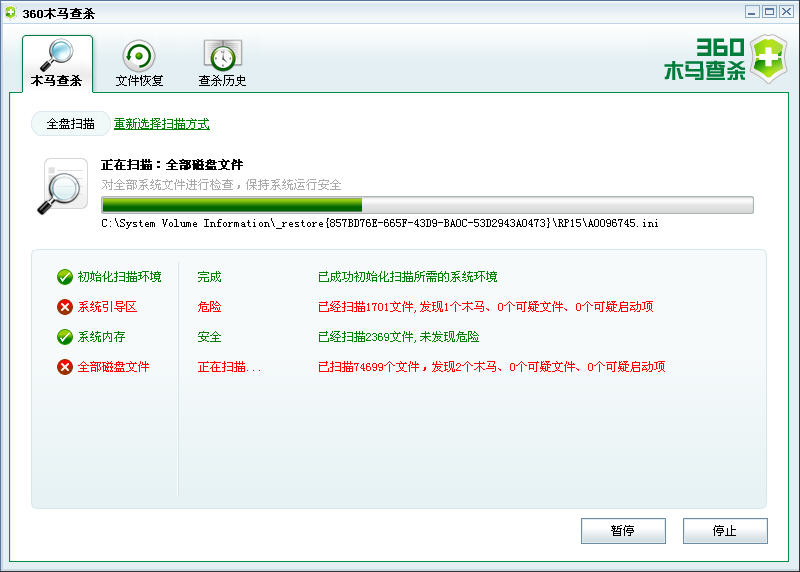Open the 木马查杀 tab
Screen dimensions: 800x572
pyautogui.click(x=57, y=64)
